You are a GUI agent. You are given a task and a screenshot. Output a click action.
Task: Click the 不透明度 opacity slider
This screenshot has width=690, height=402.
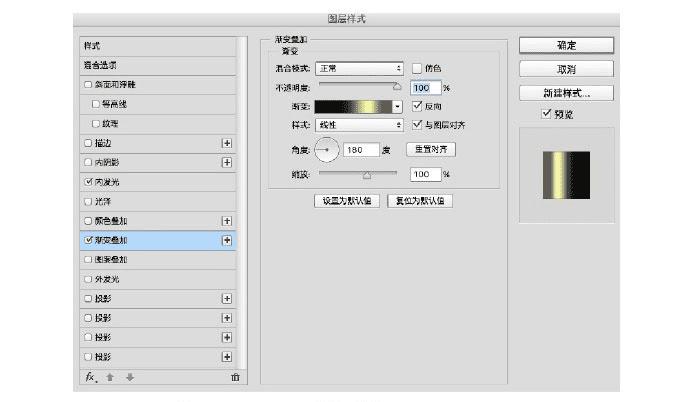point(358,87)
